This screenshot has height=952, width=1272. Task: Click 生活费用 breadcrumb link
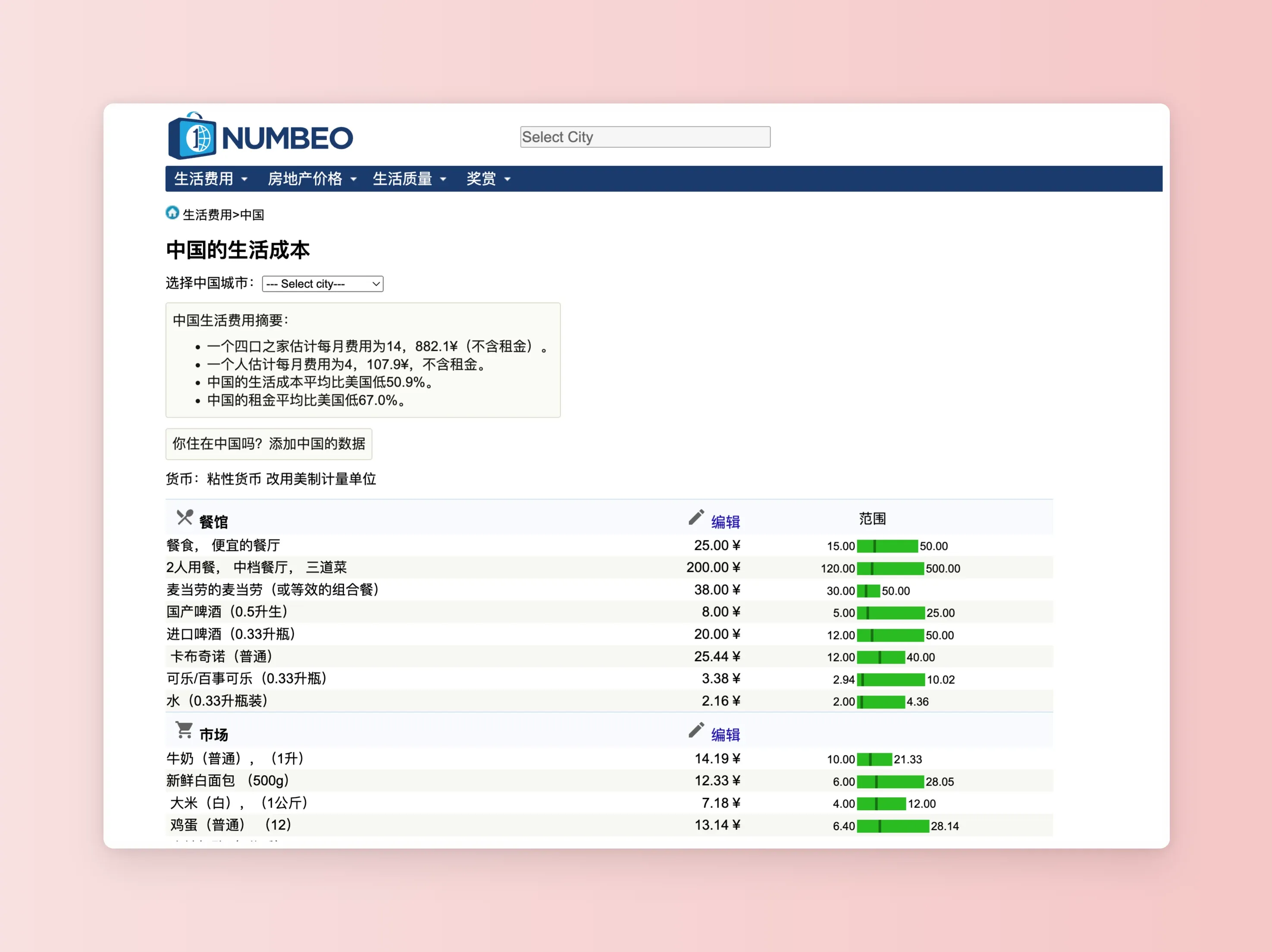point(207,215)
